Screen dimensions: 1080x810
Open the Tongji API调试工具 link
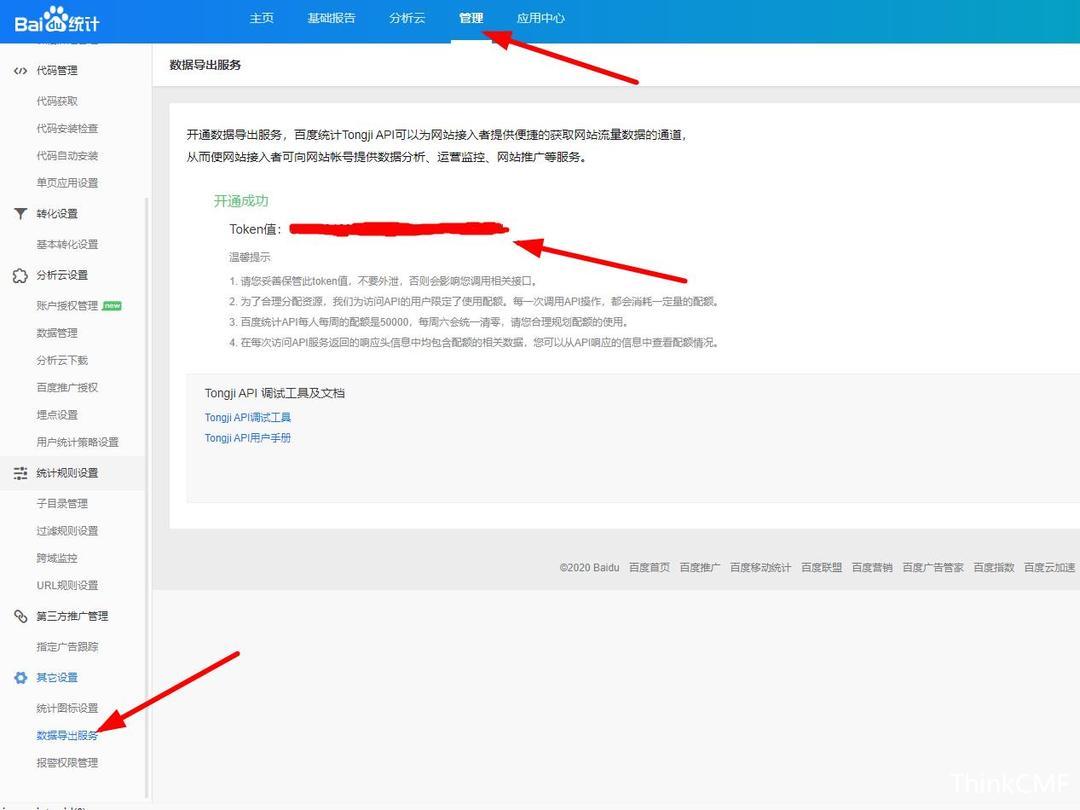pos(248,417)
